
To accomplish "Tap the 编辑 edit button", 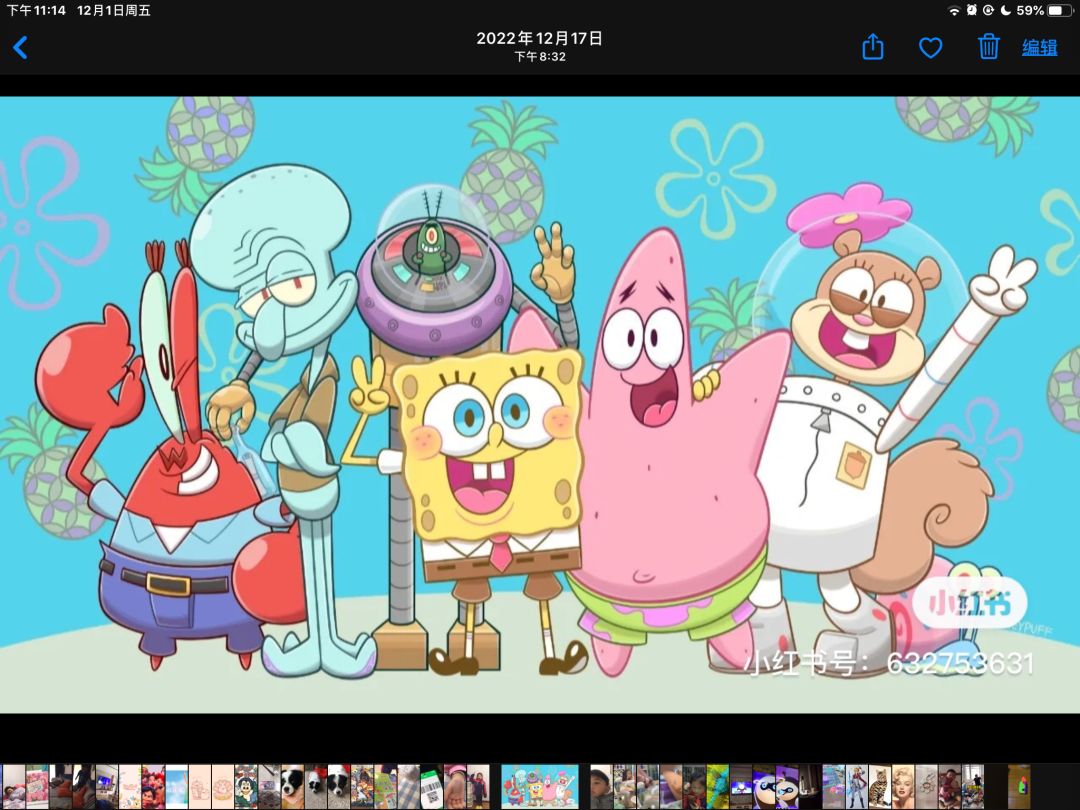I will point(1040,48).
